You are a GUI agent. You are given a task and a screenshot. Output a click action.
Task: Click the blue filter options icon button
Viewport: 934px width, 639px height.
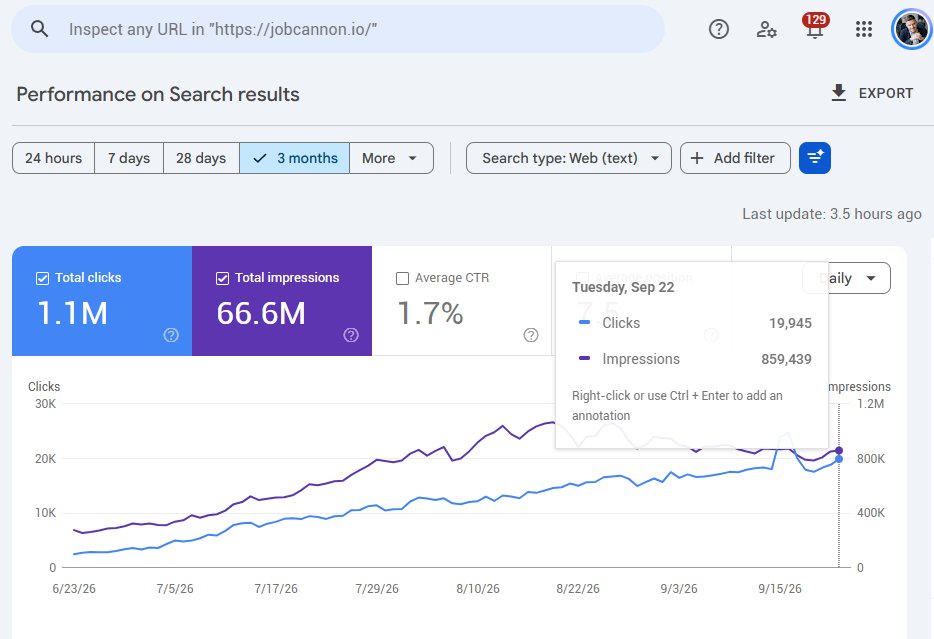pos(814,158)
